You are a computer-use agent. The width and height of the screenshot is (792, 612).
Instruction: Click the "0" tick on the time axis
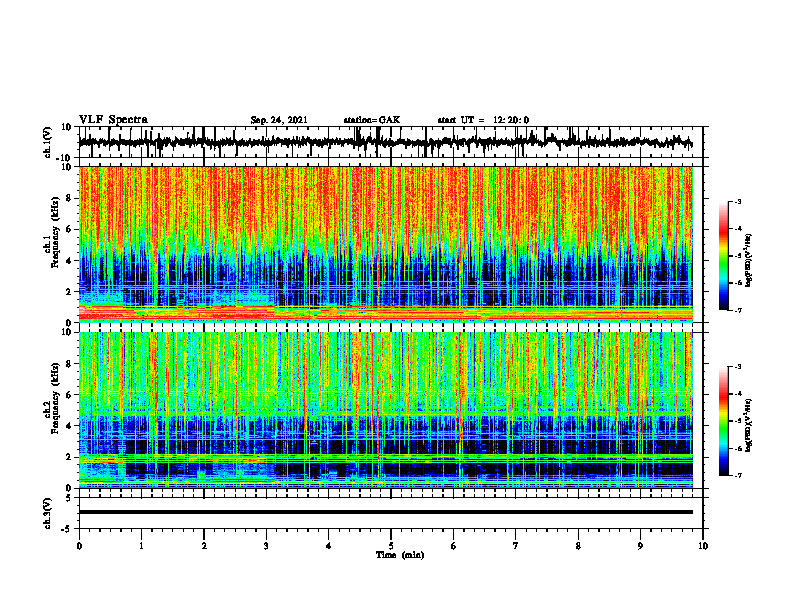(79, 546)
